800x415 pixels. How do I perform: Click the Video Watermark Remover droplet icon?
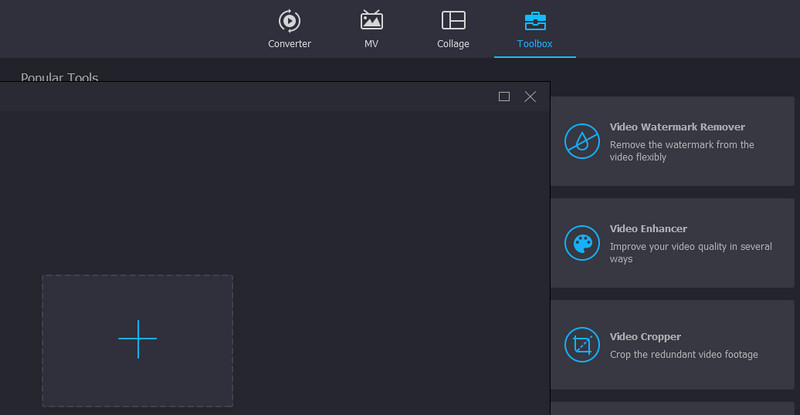pos(581,141)
